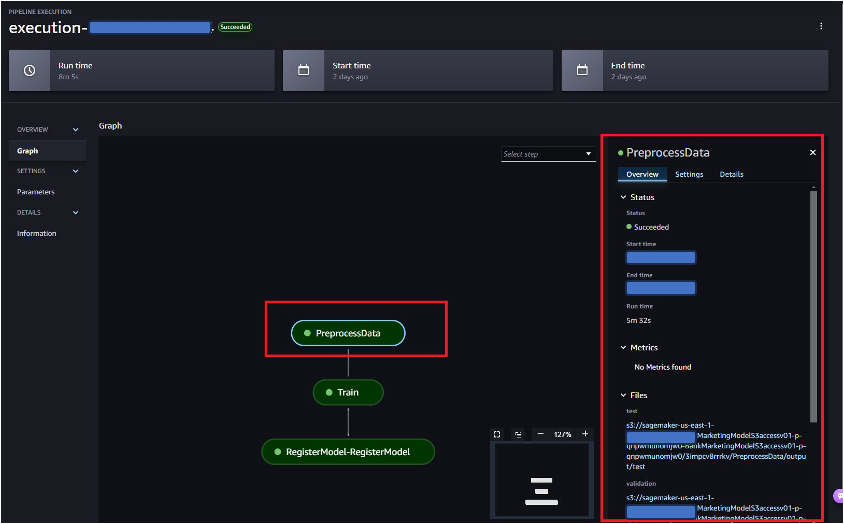Collapse the OVERVIEW sidebar section
Image resolution: width=844 pixels, height=524 pixels.
click(x=75, y=130)
